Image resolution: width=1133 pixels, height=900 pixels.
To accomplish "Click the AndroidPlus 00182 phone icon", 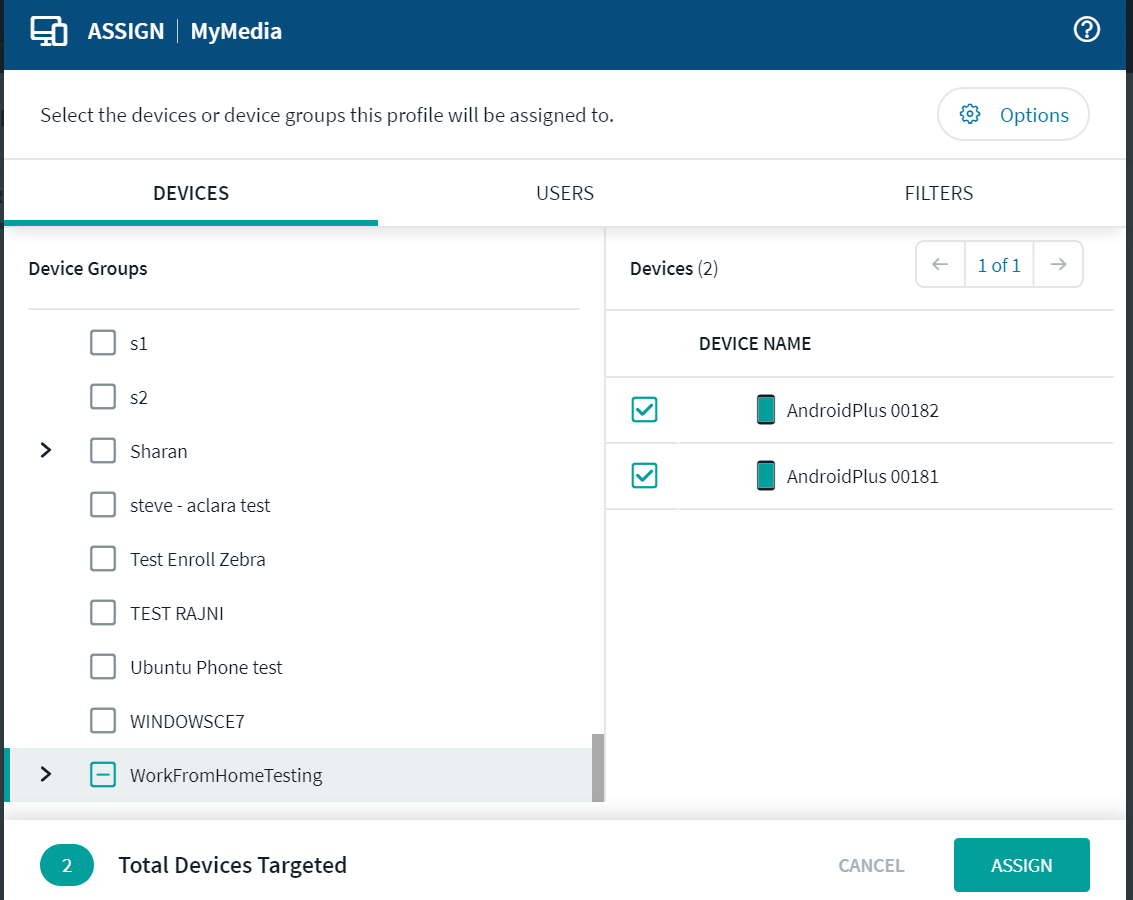I will [766, 410].
